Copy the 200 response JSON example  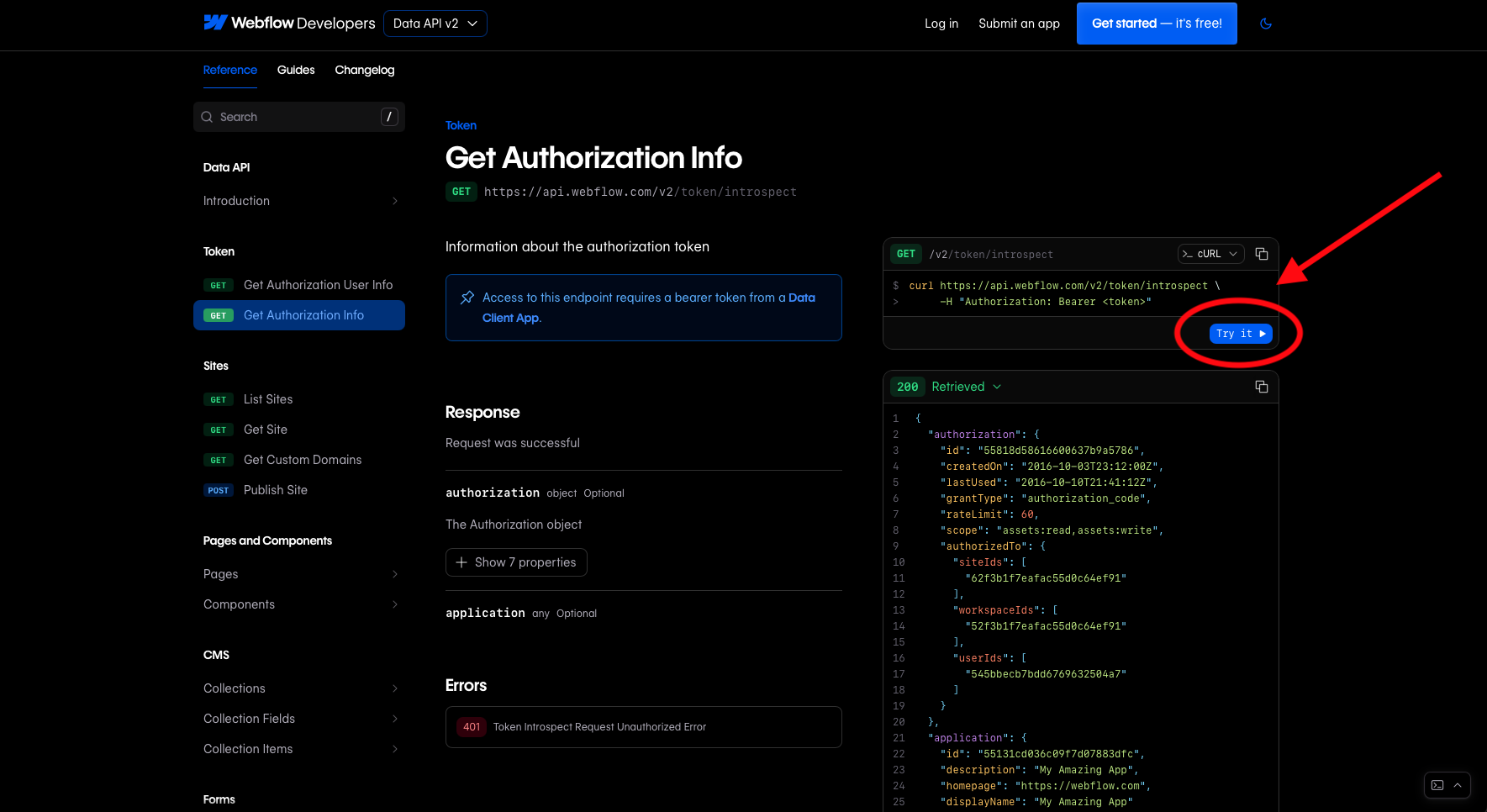[1262, 387]
